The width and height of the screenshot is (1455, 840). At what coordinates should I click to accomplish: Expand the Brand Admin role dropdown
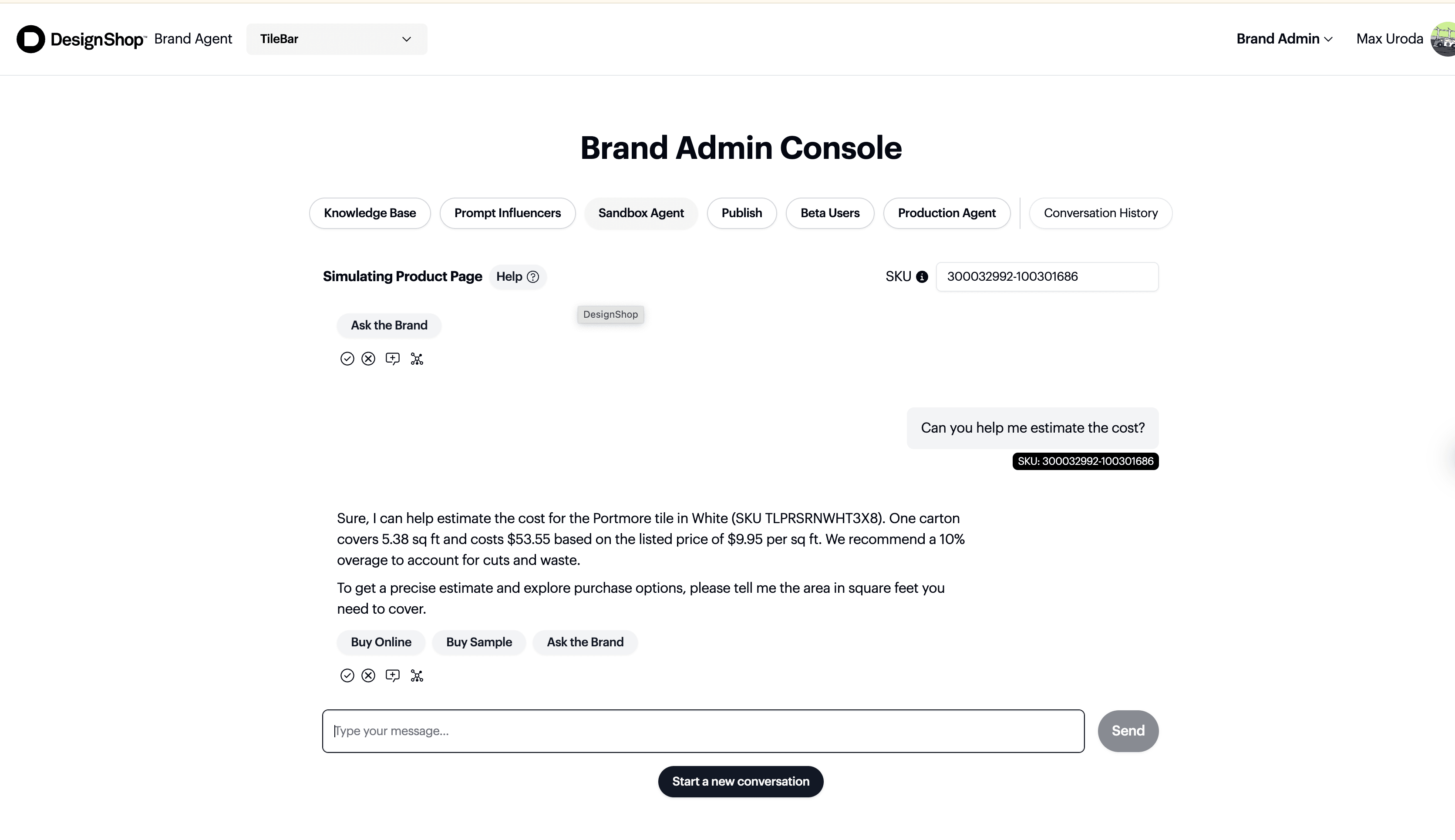click(1283, 39)
